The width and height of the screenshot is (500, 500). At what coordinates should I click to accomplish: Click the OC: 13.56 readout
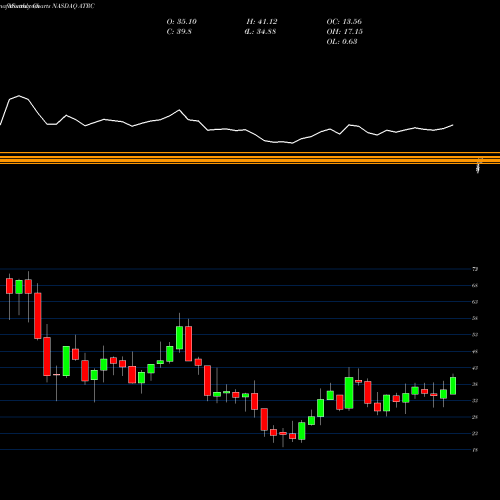click(x=344, y=22)
